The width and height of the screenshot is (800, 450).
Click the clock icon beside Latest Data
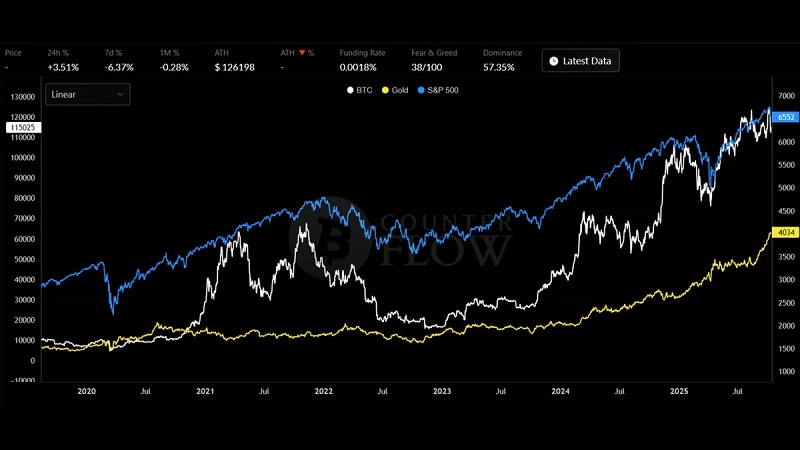pyautogui.click(x=554, y=61)
